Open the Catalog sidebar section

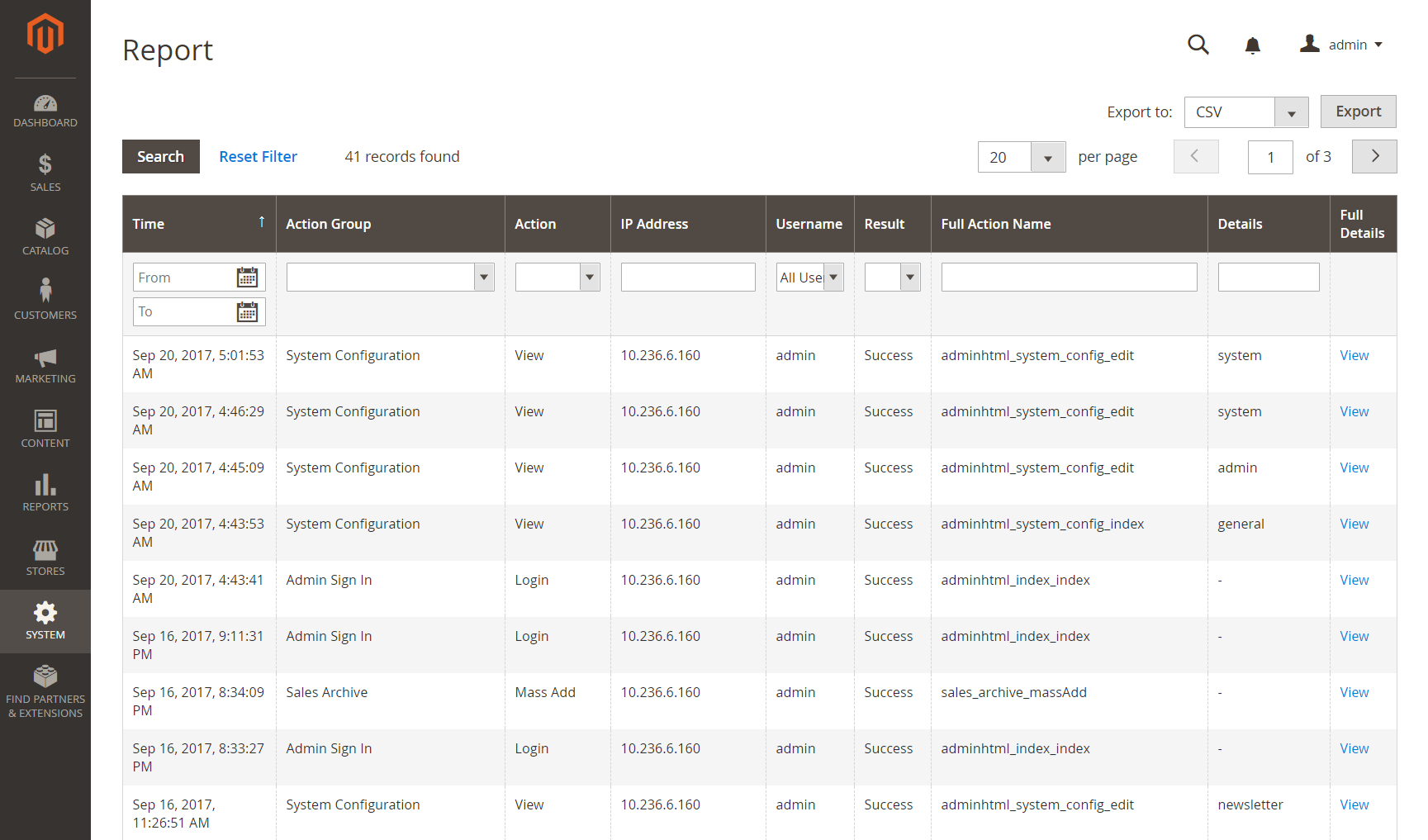click(x=45, y=236)
